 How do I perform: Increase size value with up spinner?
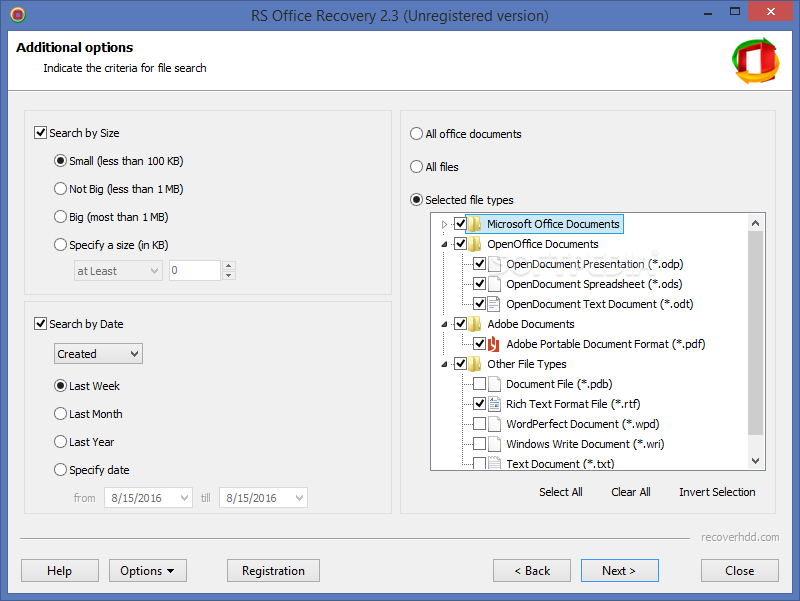[x=229, y=266]
